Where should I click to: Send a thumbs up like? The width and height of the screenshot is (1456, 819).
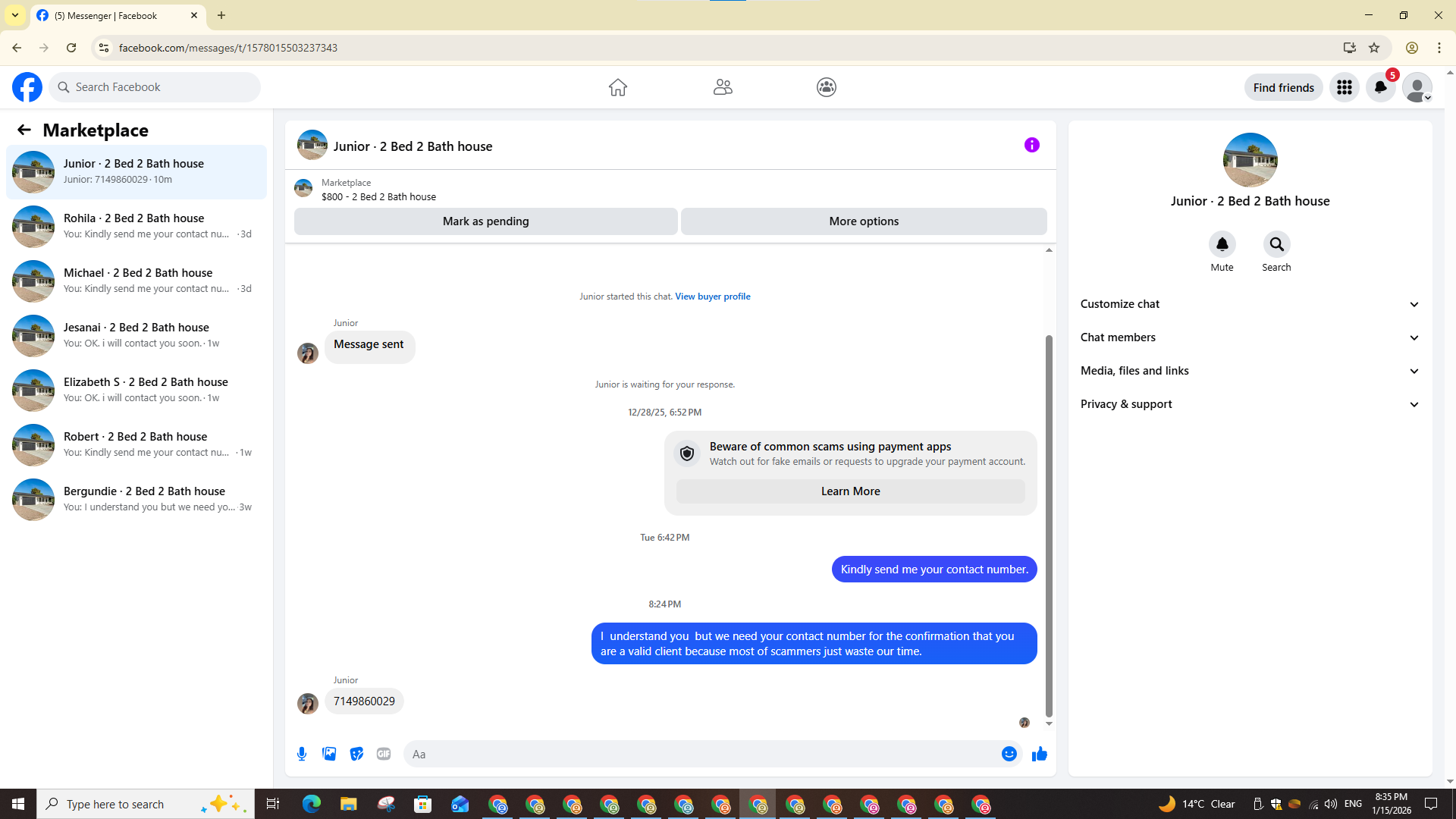1039,754
